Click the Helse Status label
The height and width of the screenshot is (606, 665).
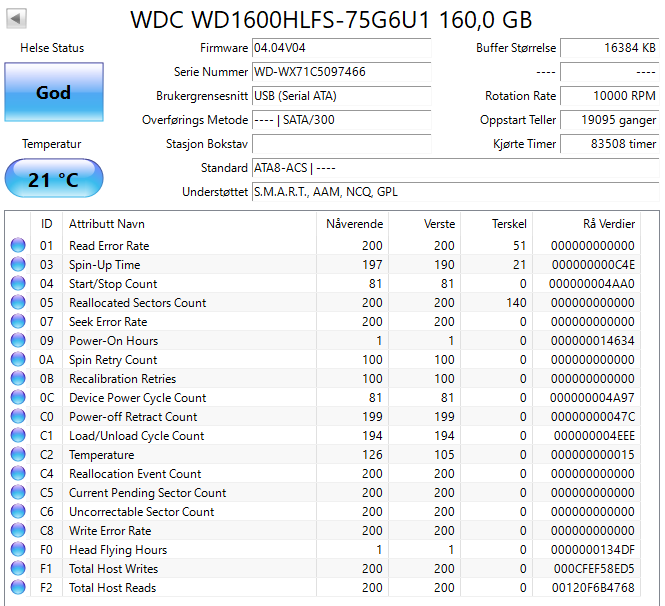point(52,48)
